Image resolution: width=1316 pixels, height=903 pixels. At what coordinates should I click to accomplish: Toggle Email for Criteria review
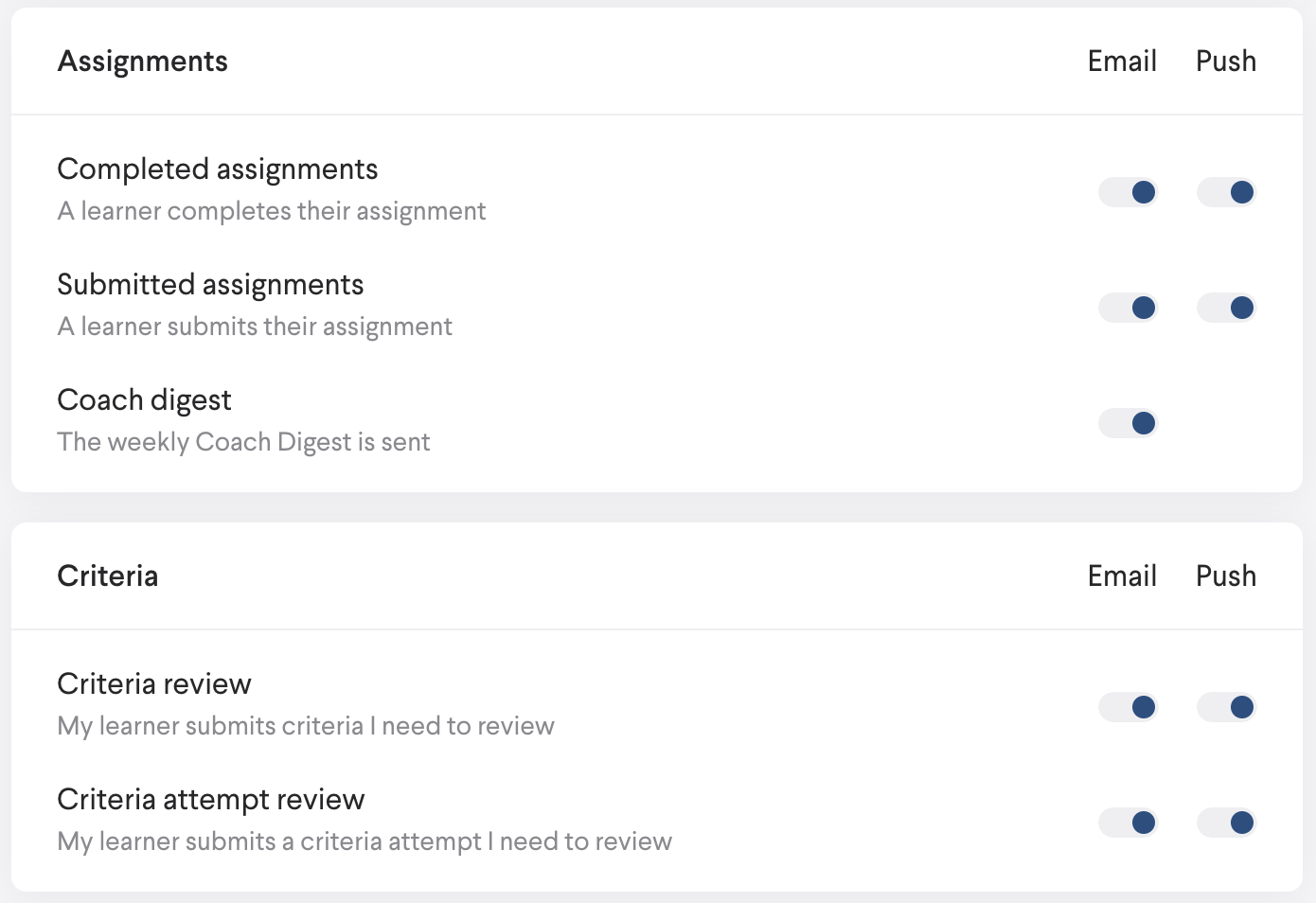coord(1128,707)
